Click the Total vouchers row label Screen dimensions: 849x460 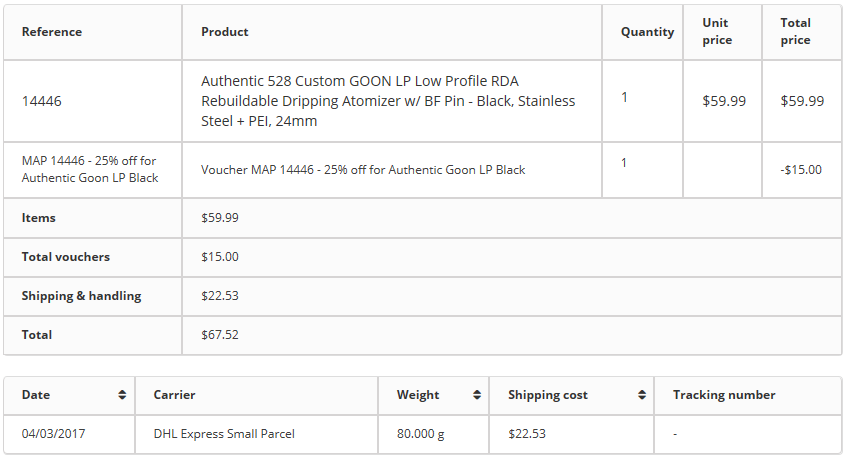coord(66,257)
